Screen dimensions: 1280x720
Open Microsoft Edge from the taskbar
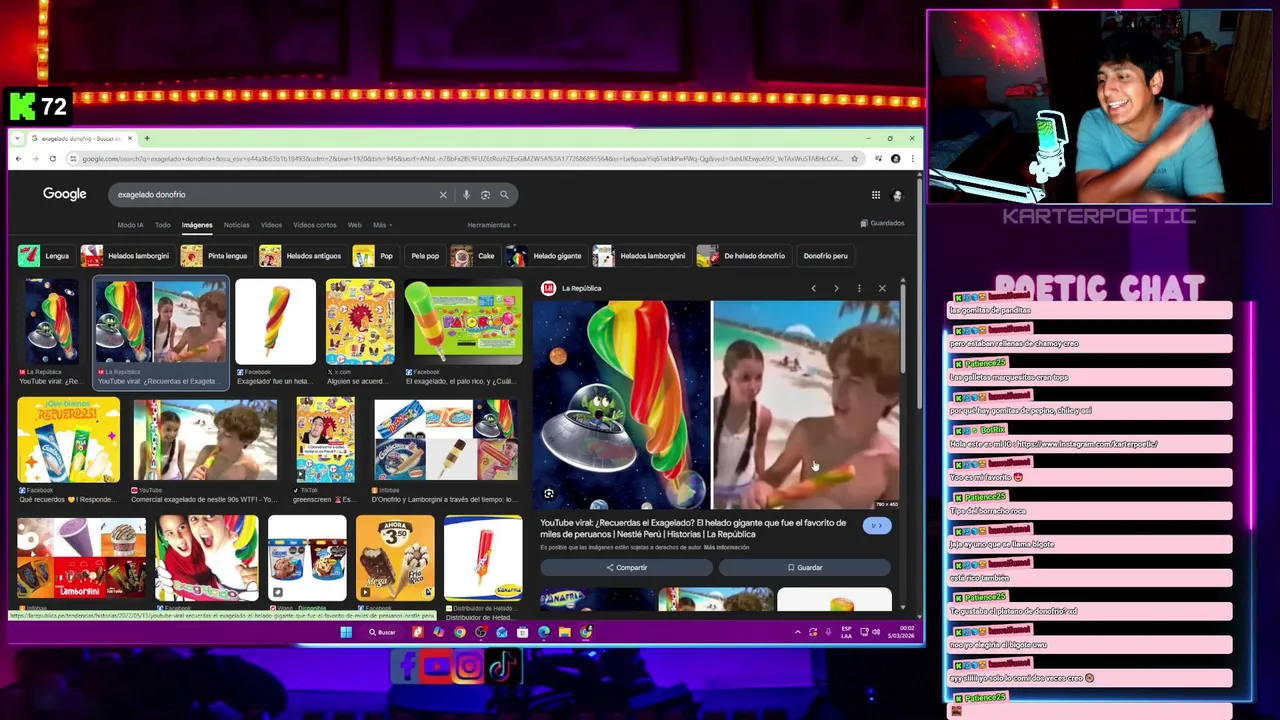tap(543, 632)
